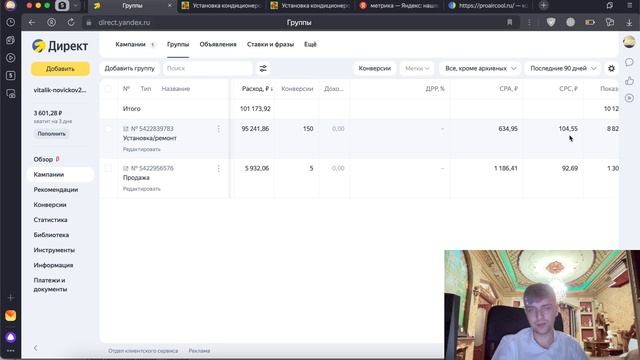Open the mail icon in browser sidebar

point(11,316)
